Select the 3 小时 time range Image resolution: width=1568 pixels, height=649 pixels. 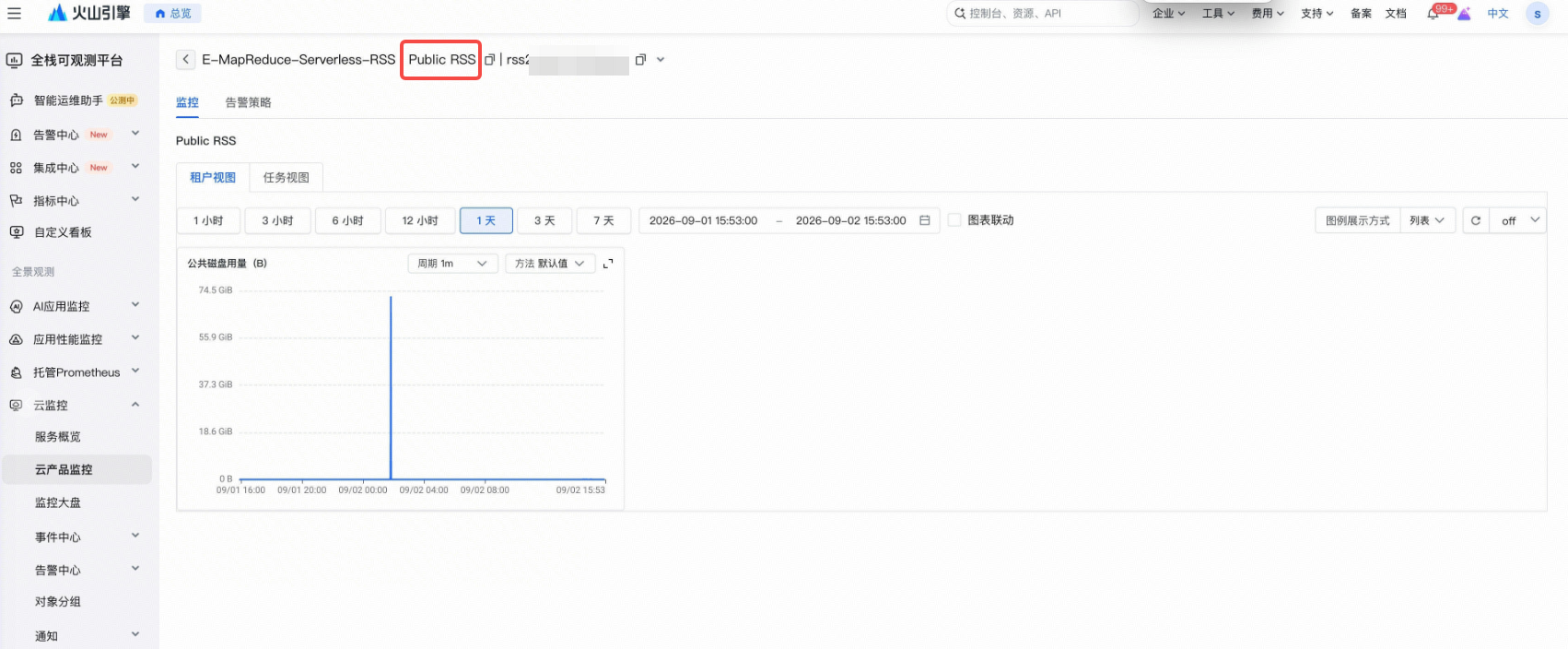[277, 220]
